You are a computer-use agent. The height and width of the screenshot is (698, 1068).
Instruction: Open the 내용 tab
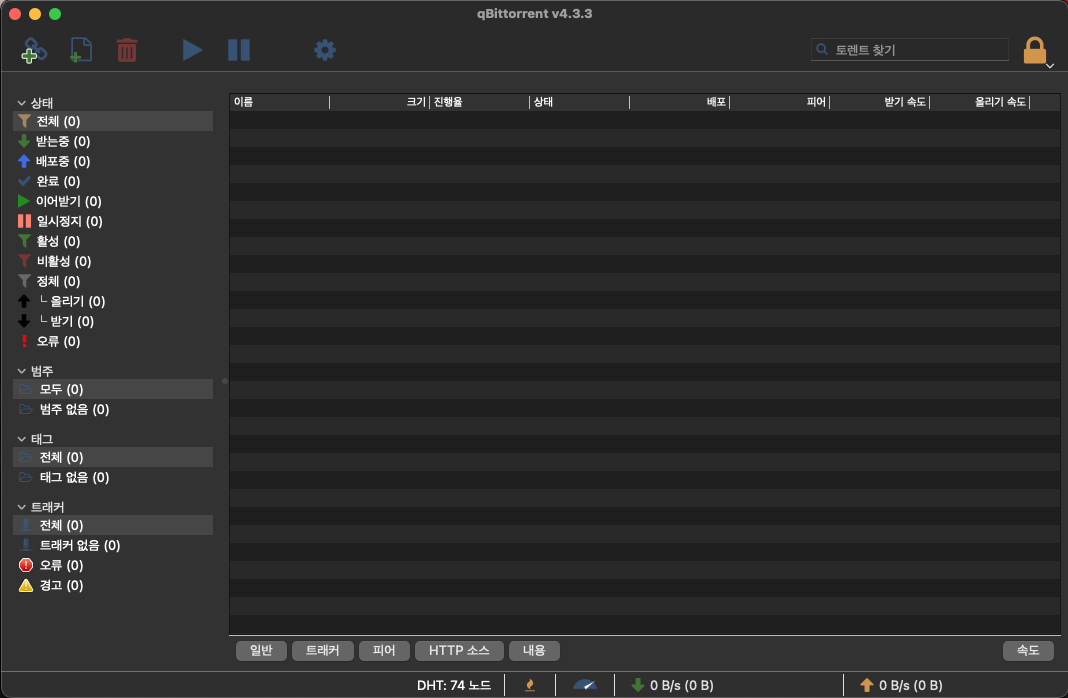(535, 651)
